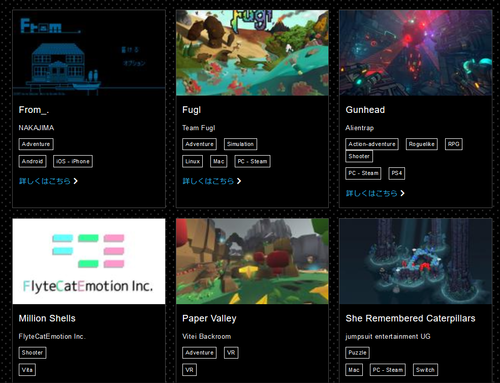The width and height of the screenshot is (500, 383).
Task: Select VR tag below Adventure in Paper Valley
Action: click(x=189, y=370)
